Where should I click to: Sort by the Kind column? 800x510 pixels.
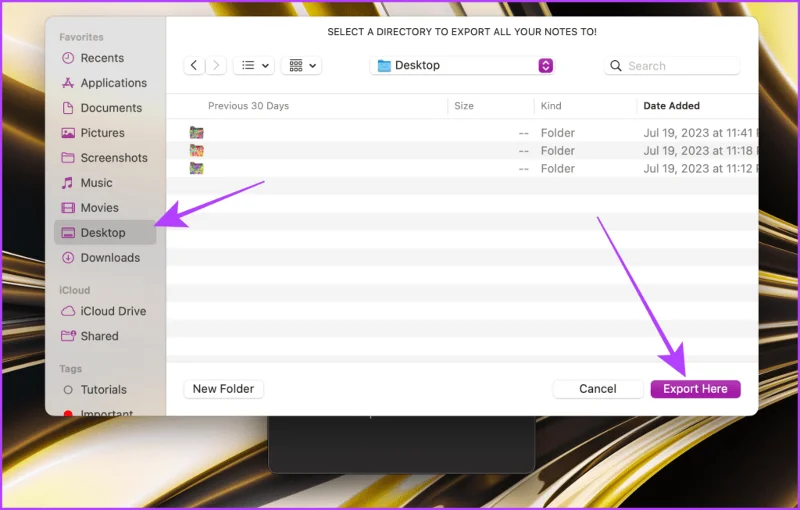pos(551,106)
